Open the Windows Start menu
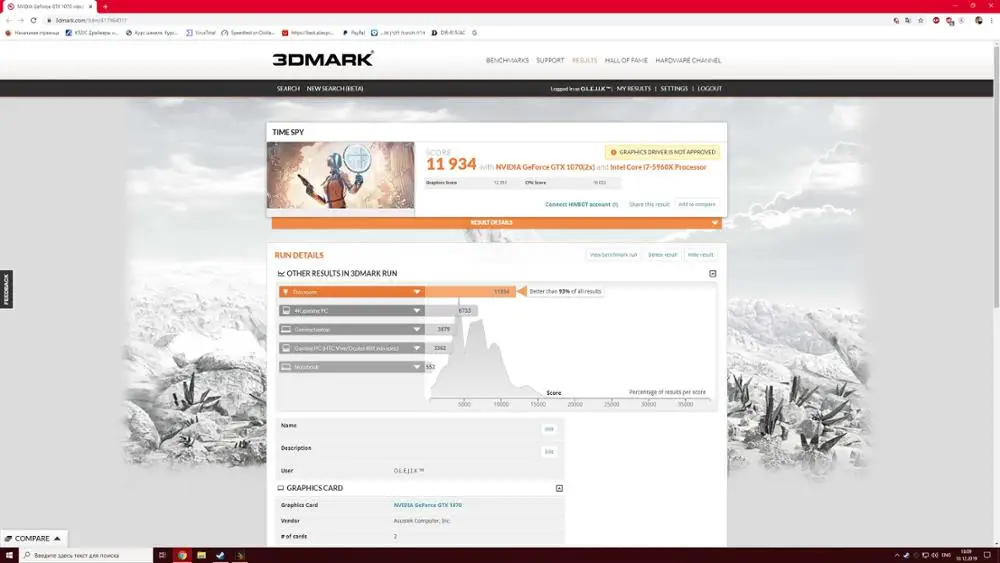Screen dimensions: 1000x563 click(x=9, y=555)
